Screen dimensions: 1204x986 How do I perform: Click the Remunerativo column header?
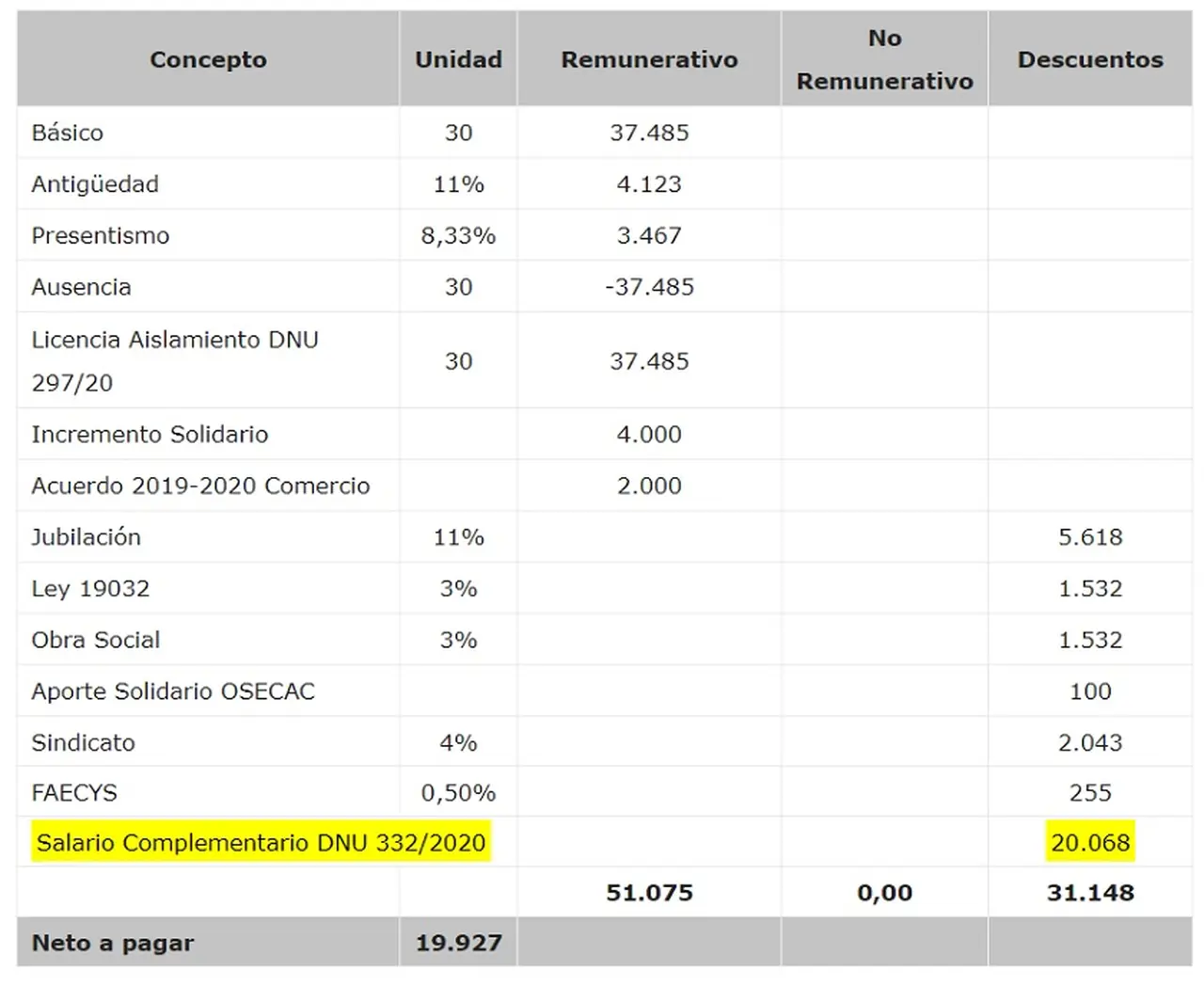click(649, 59)
